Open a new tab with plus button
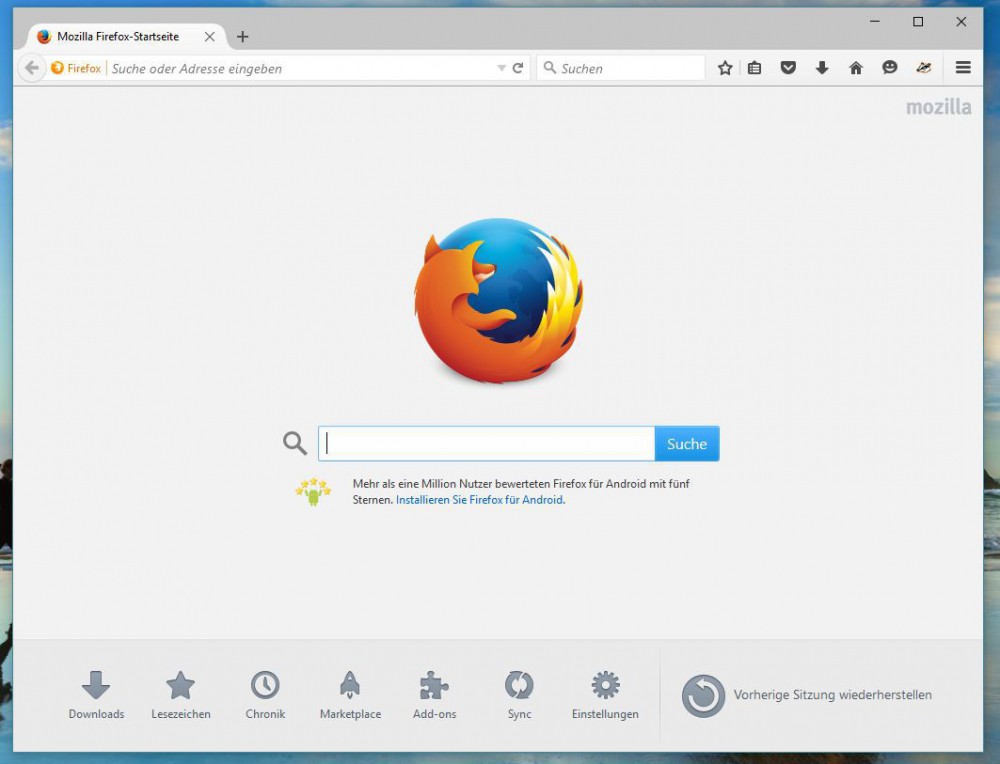 point(242,37)
